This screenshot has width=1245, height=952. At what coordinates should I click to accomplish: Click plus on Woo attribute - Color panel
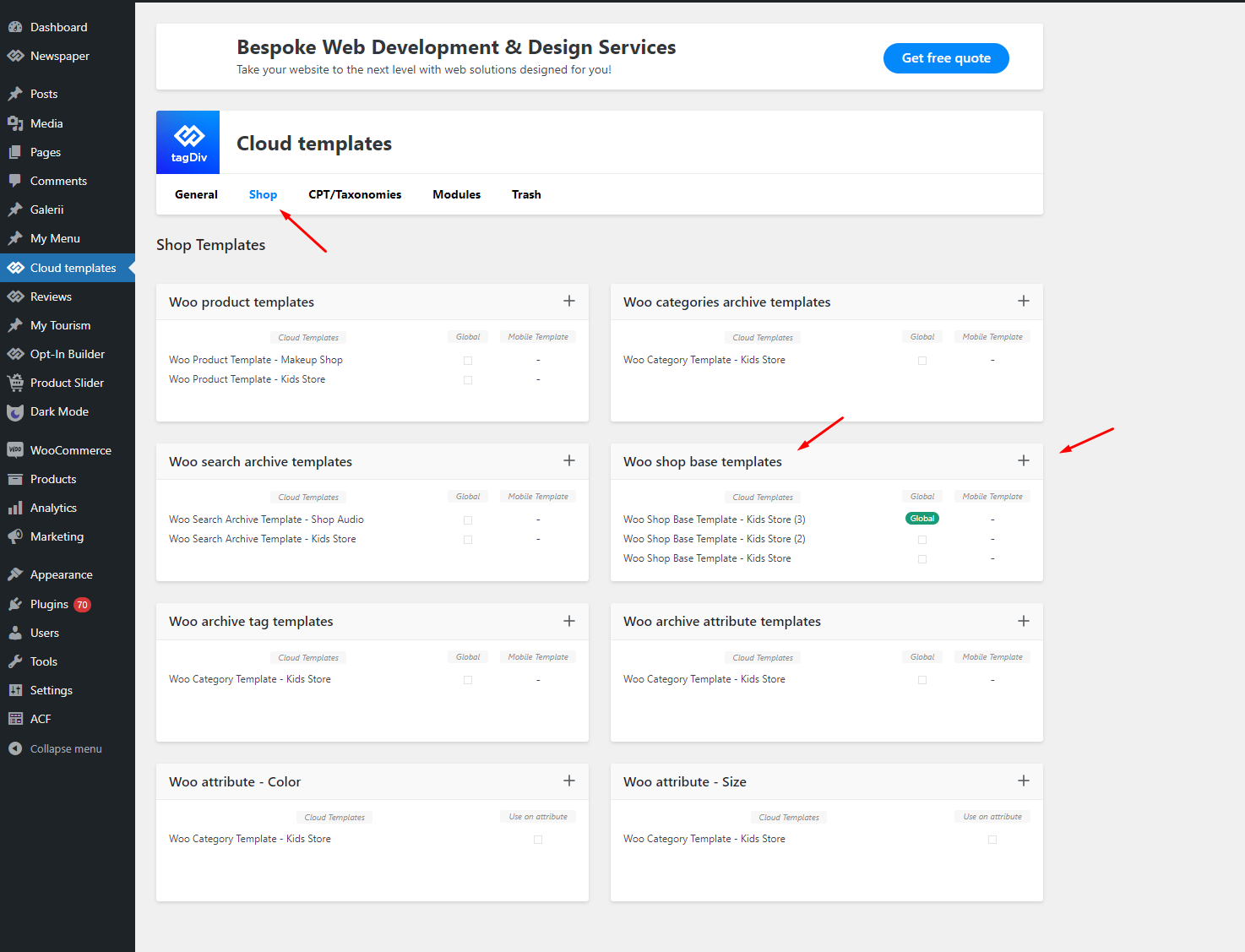569,781
